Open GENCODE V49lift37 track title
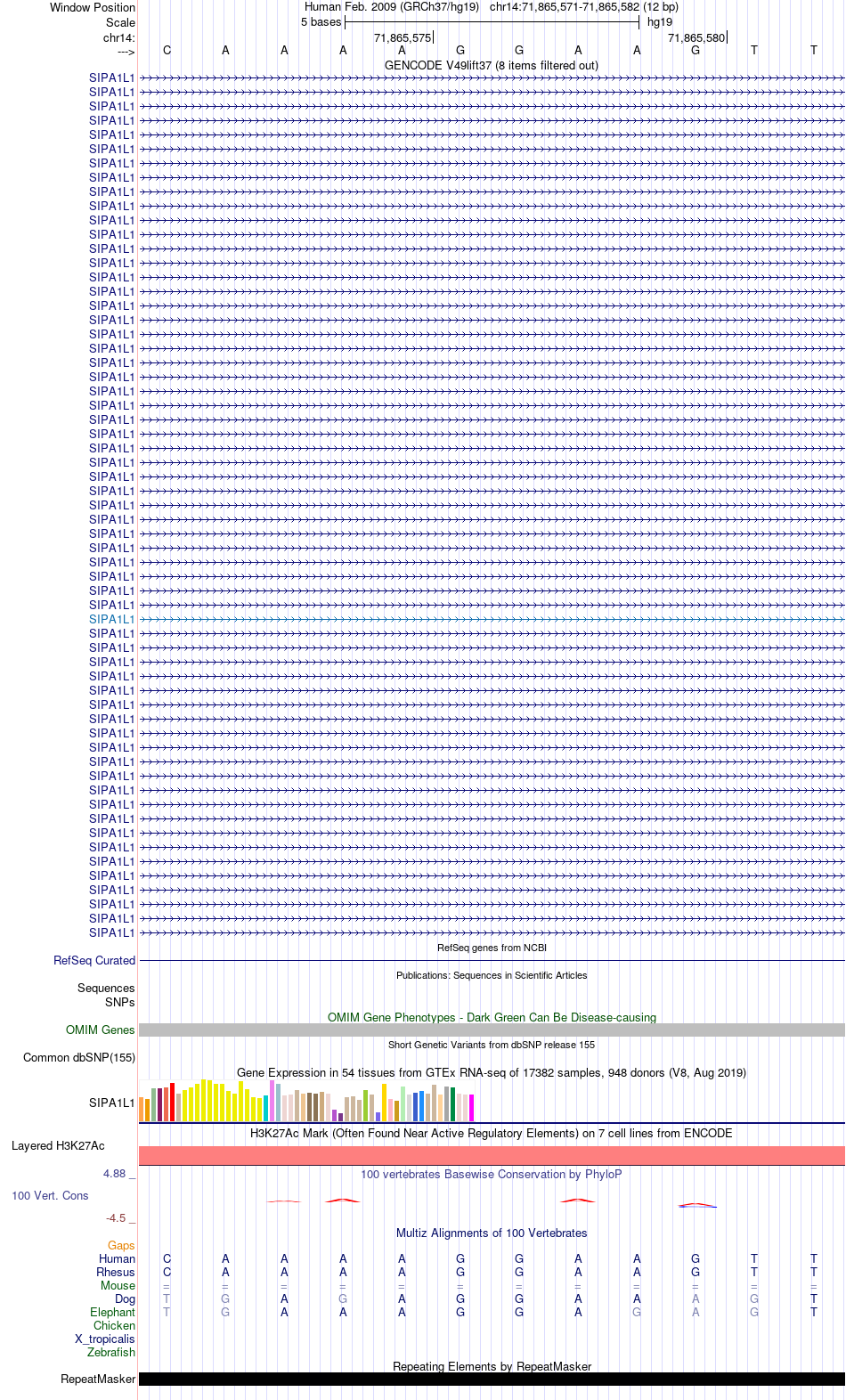 click(x=492, y=65)
